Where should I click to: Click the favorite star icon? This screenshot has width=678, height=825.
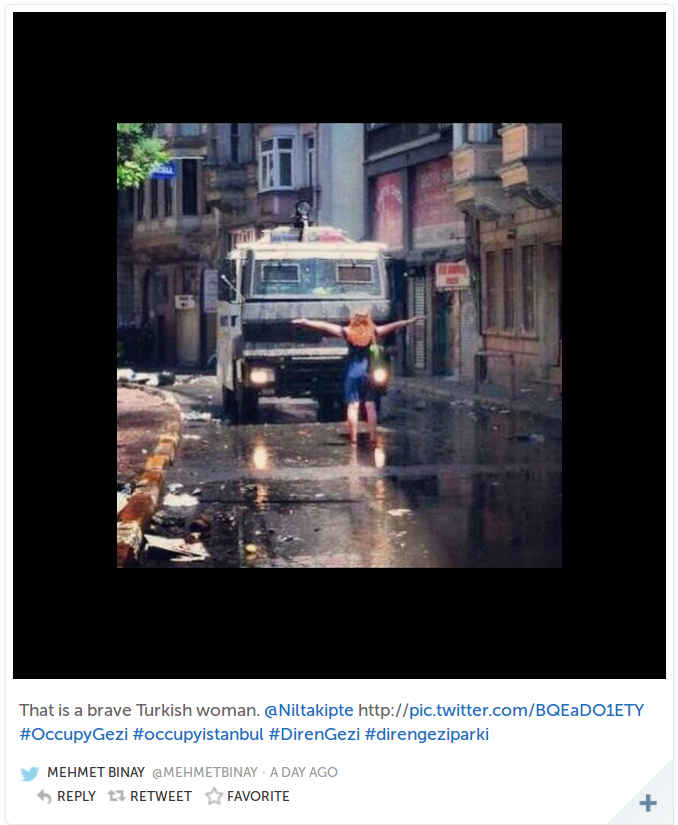tap(214, 796)
